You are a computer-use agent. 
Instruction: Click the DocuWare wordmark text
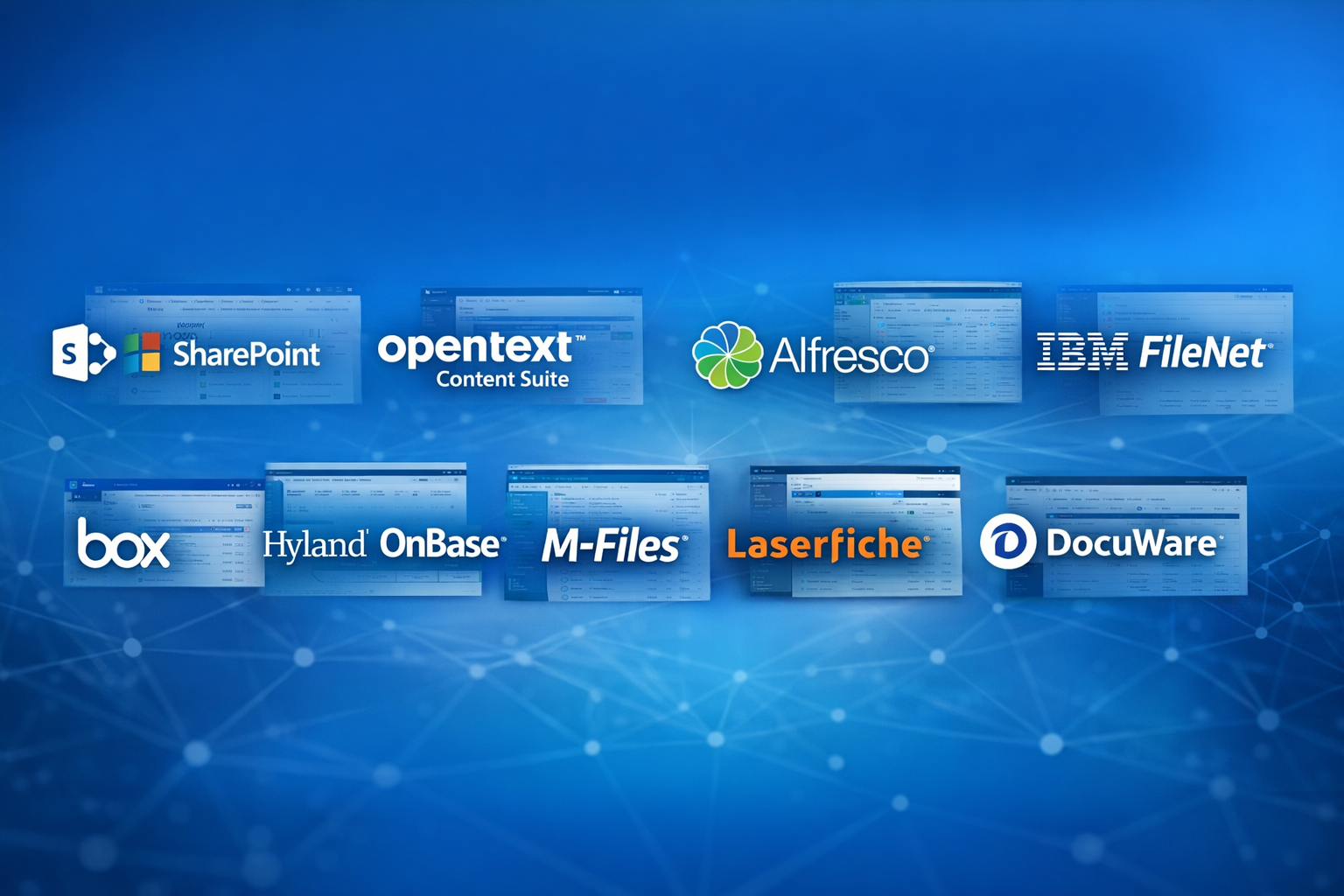(x=1131, y=542)
